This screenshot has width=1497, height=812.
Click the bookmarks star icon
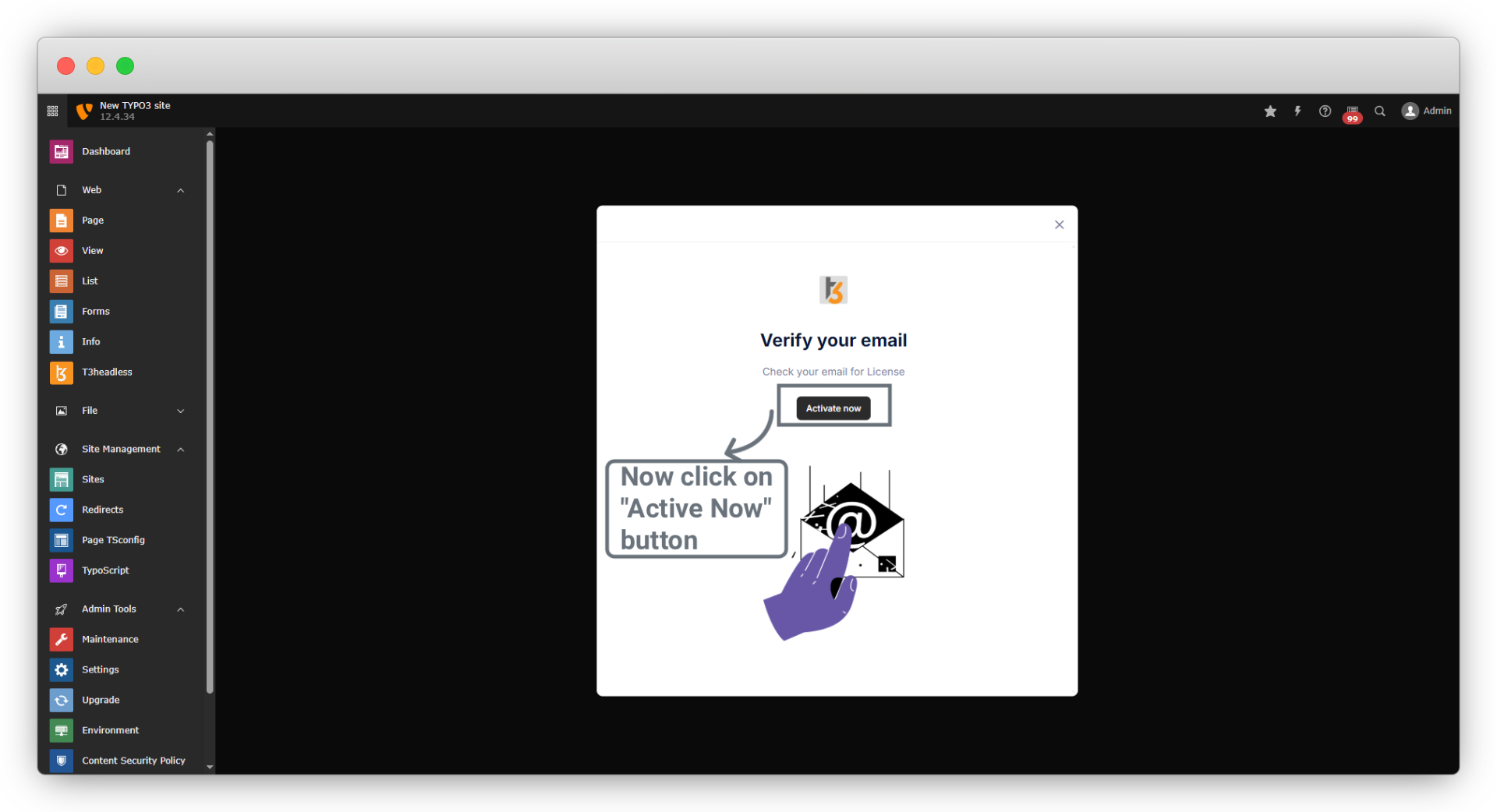click(x=1270, y=111)
